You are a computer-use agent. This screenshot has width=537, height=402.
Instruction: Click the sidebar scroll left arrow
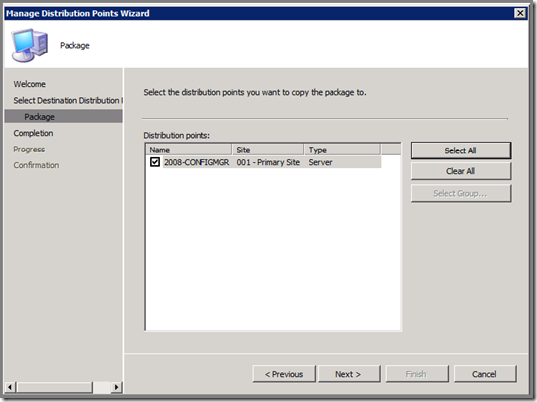(x=10, y=387)
